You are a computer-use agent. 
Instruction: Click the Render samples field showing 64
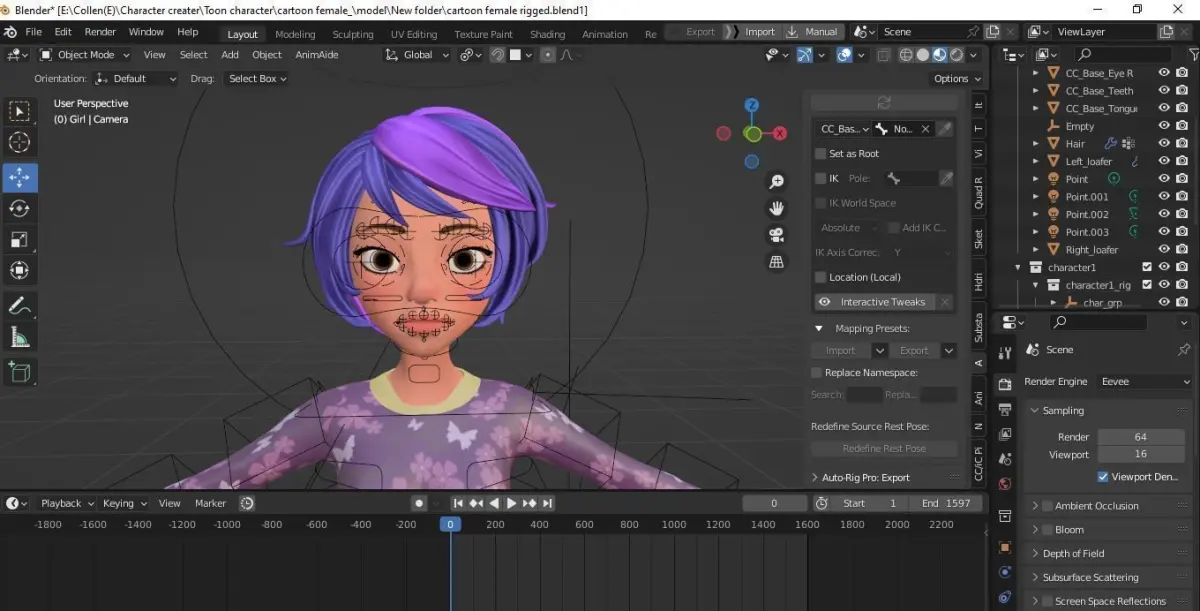pos(1140,437)
